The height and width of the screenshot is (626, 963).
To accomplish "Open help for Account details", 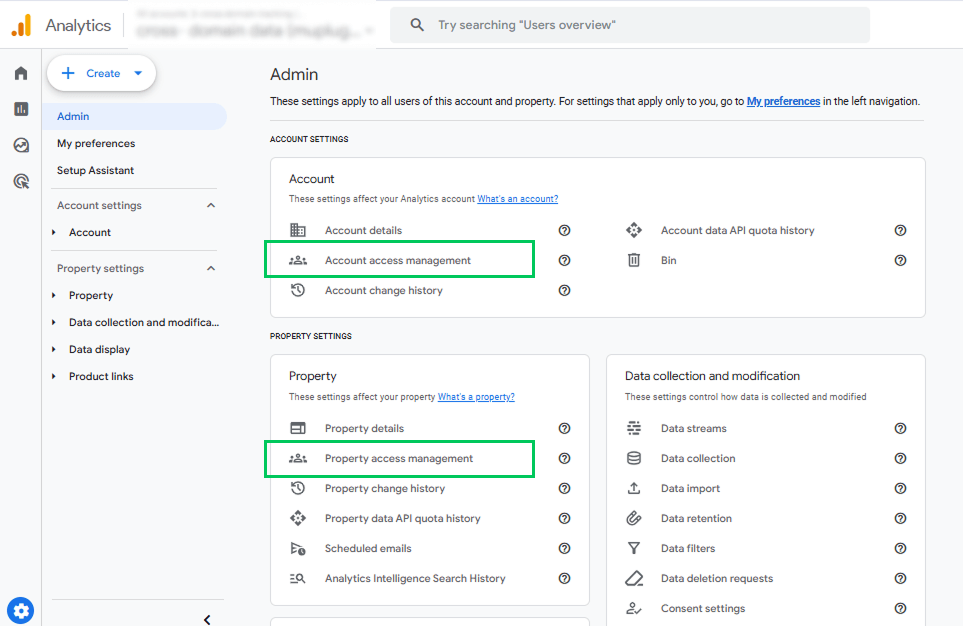I will point(564,230).
